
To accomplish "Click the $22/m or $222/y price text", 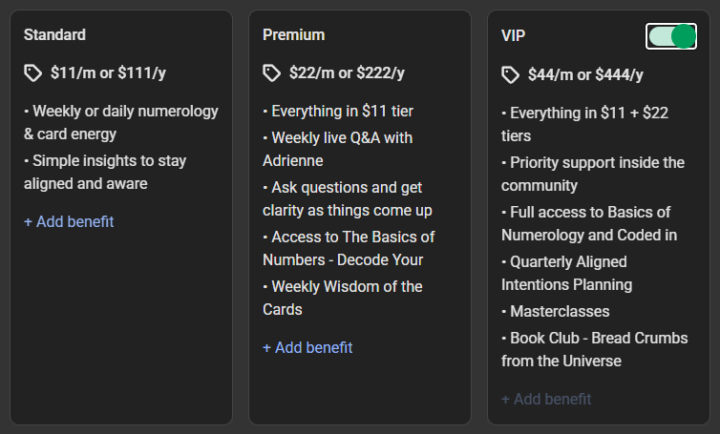I will [x=347, y=73].
